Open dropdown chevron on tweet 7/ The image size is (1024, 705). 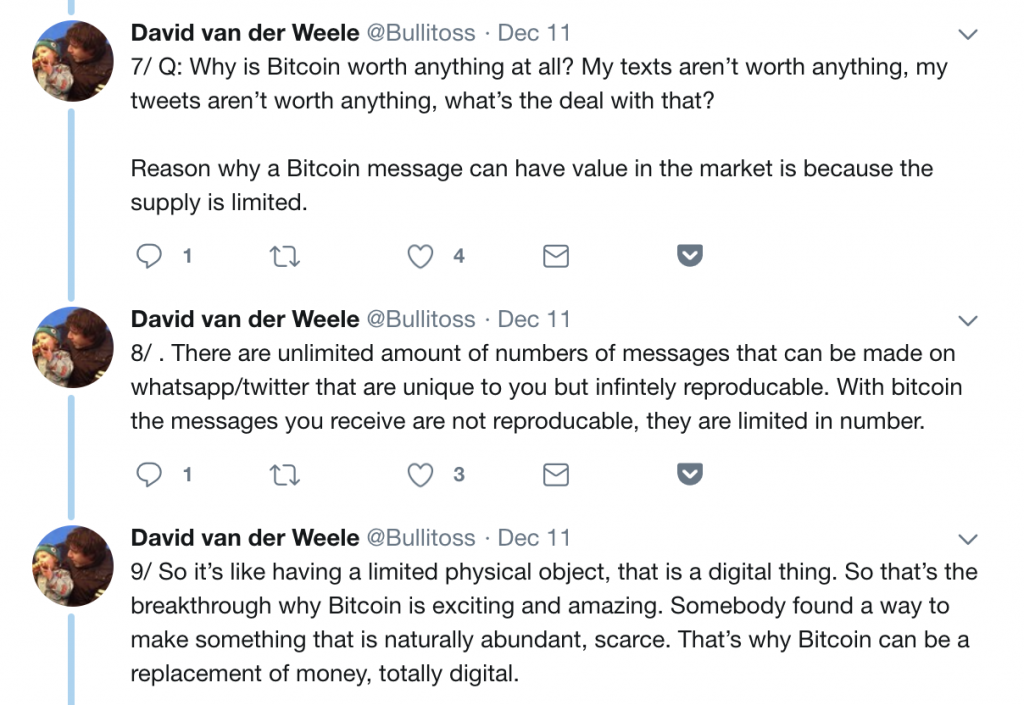tap(967, 35)
